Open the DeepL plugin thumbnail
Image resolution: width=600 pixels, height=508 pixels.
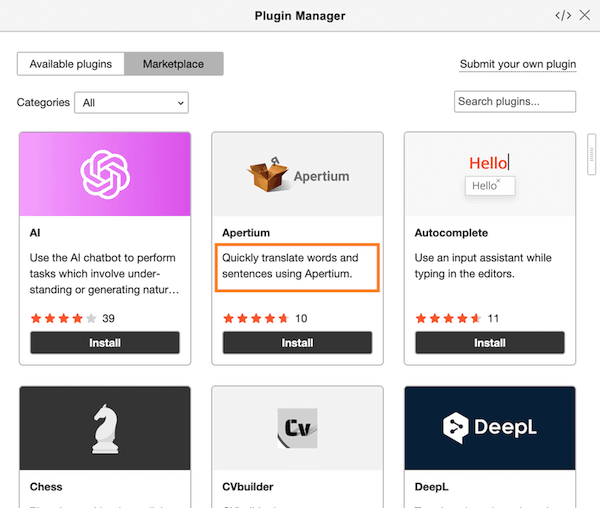[x=490, y=428]
